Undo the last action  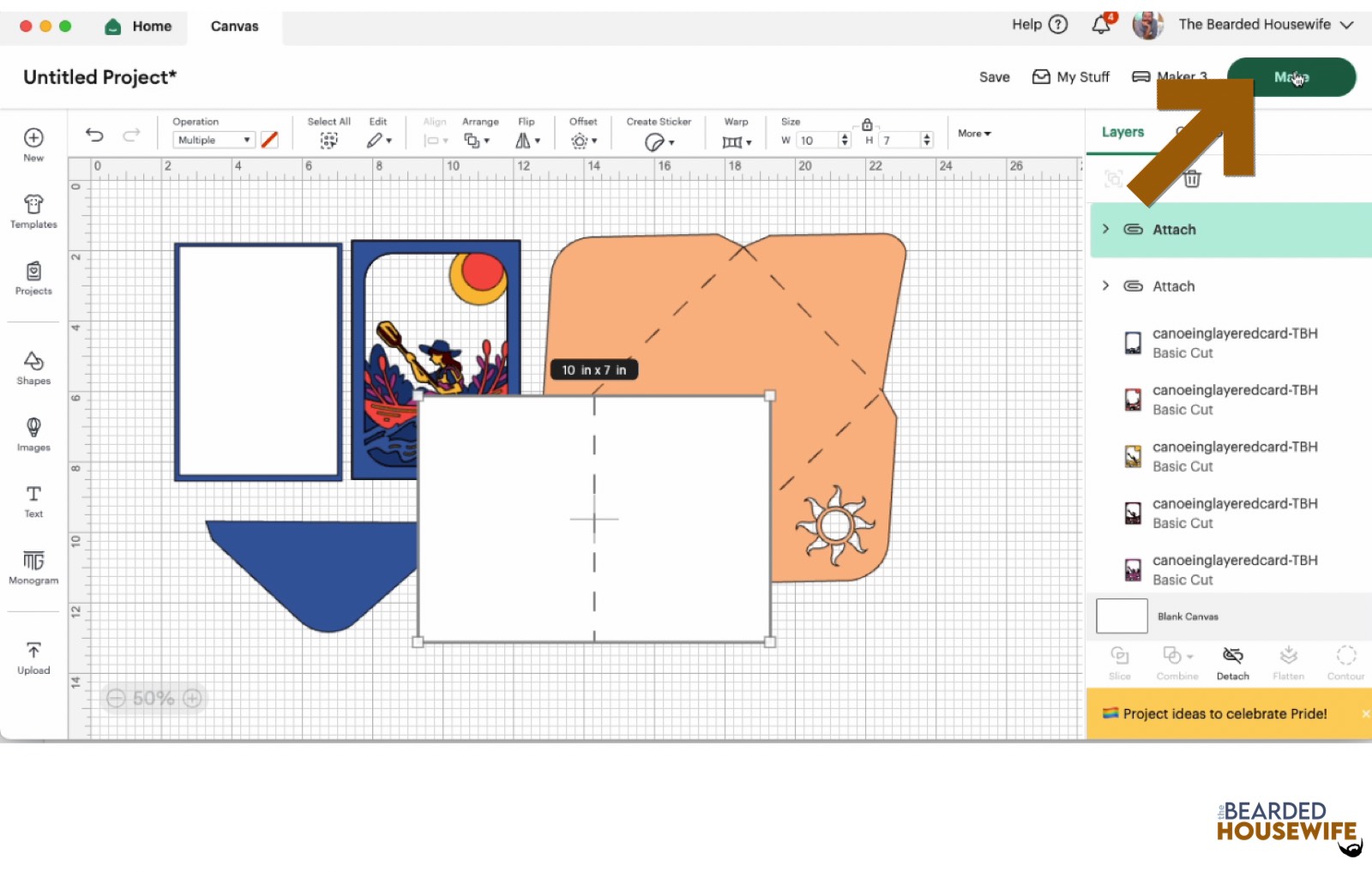94,135
